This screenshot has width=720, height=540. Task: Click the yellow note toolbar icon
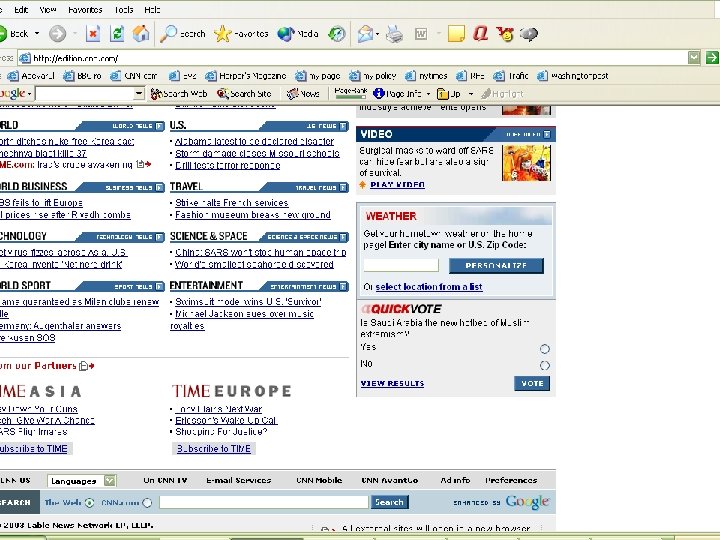tap(456, 34)
